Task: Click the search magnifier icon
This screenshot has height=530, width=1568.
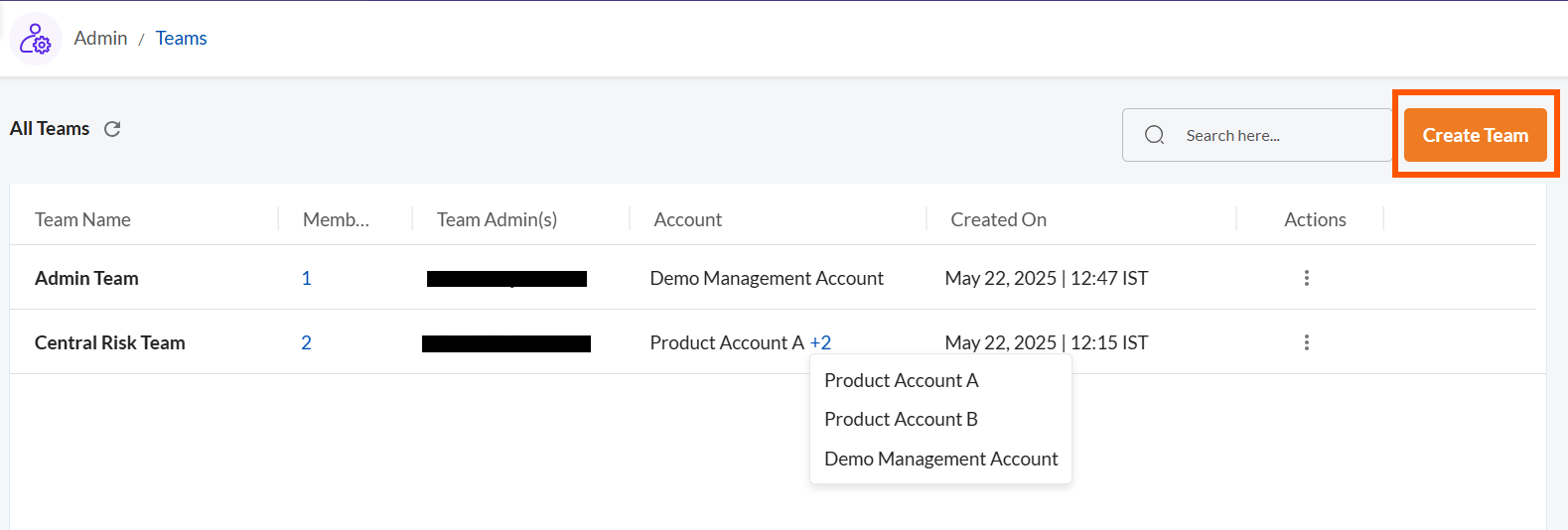Action: (x=1154, y=135)
